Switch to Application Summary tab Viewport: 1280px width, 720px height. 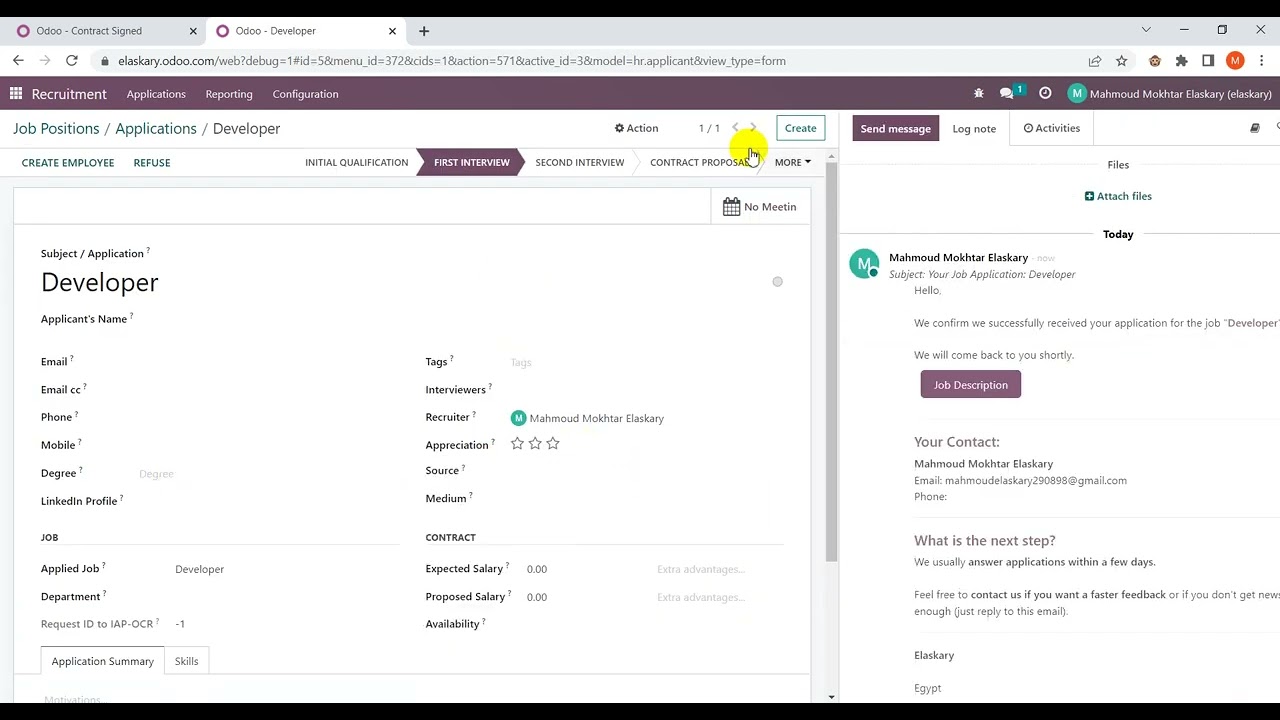103,661
